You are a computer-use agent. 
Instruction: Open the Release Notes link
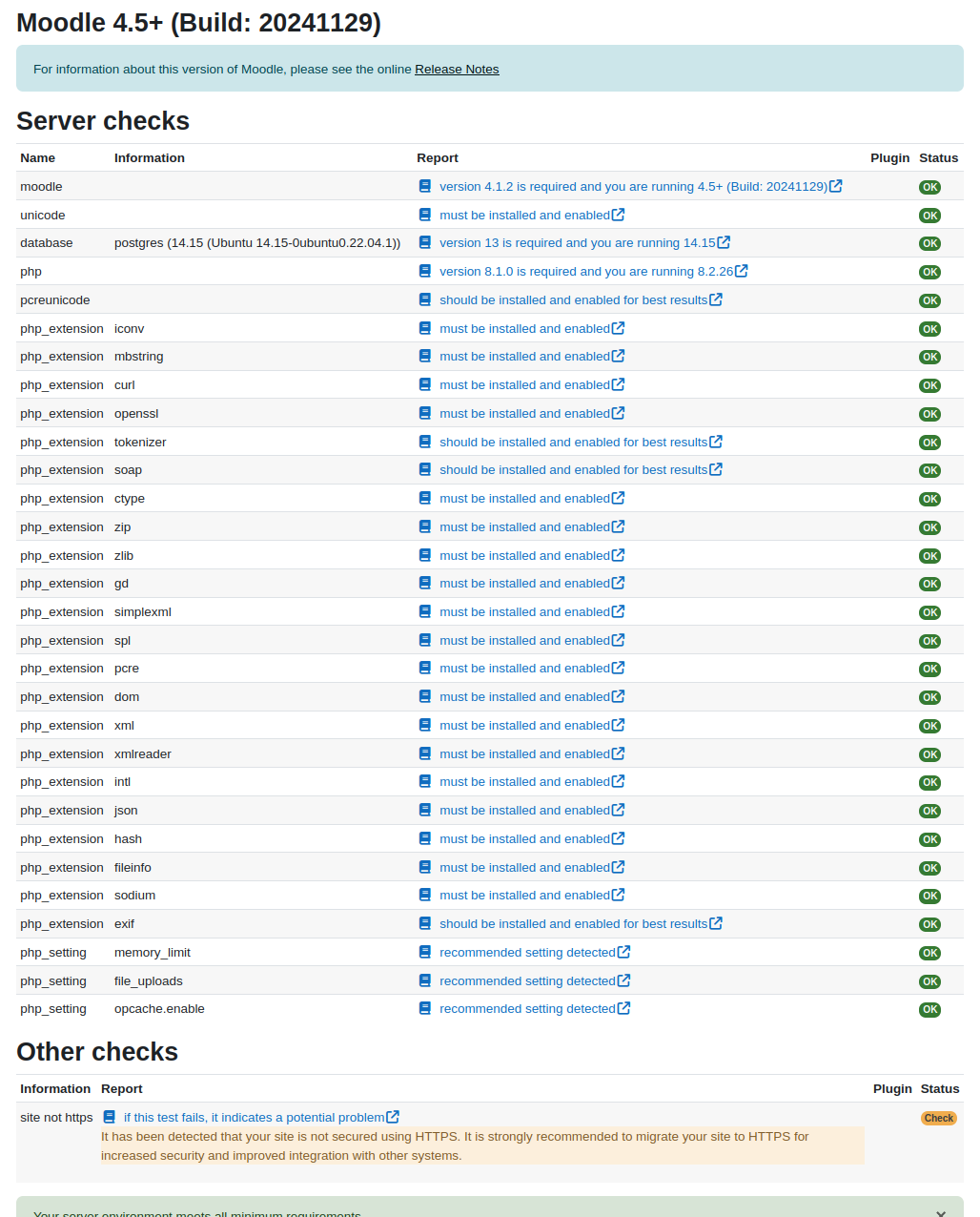457,70
